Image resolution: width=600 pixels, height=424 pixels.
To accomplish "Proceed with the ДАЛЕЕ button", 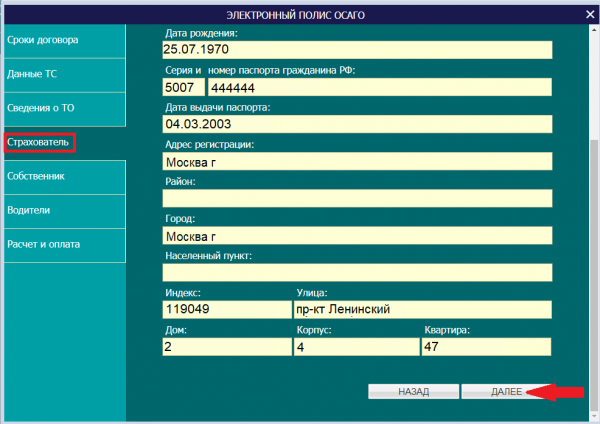I will tap(506, 391).
